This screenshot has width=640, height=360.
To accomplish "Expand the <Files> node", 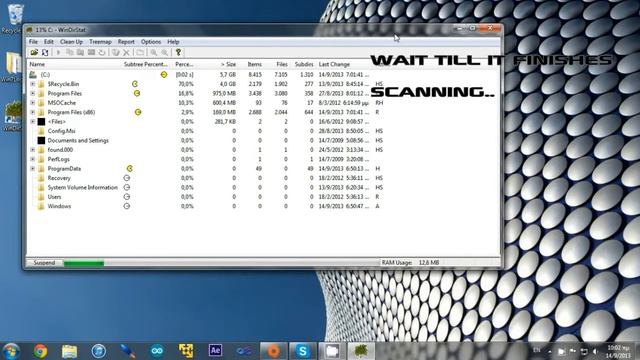I will (33, 121).
